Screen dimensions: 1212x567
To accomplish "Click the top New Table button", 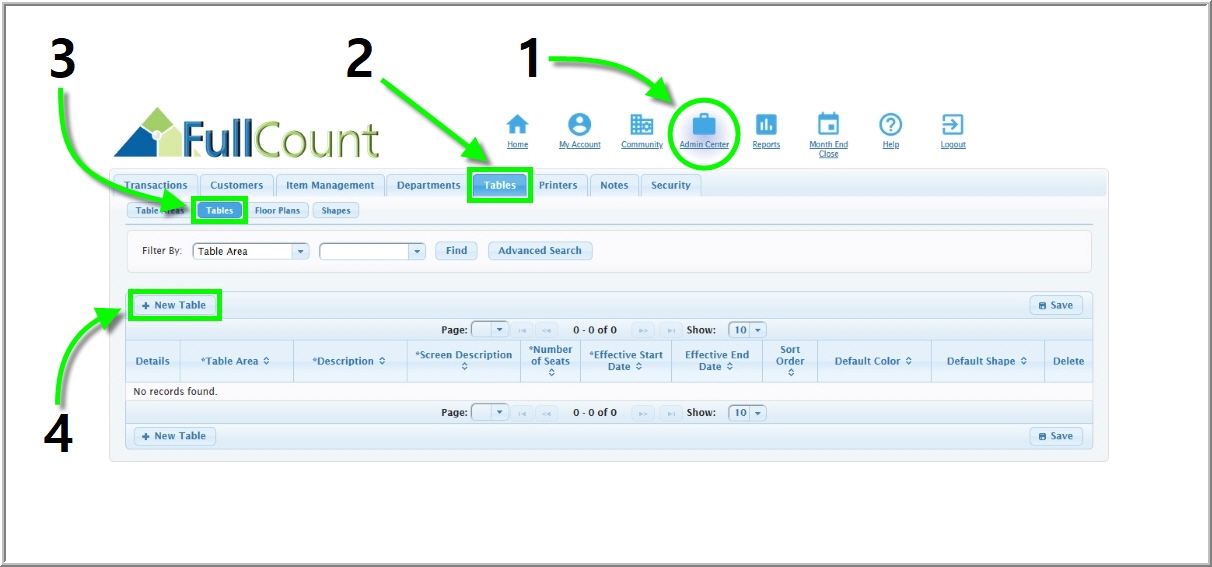I will tap(174, 305).
